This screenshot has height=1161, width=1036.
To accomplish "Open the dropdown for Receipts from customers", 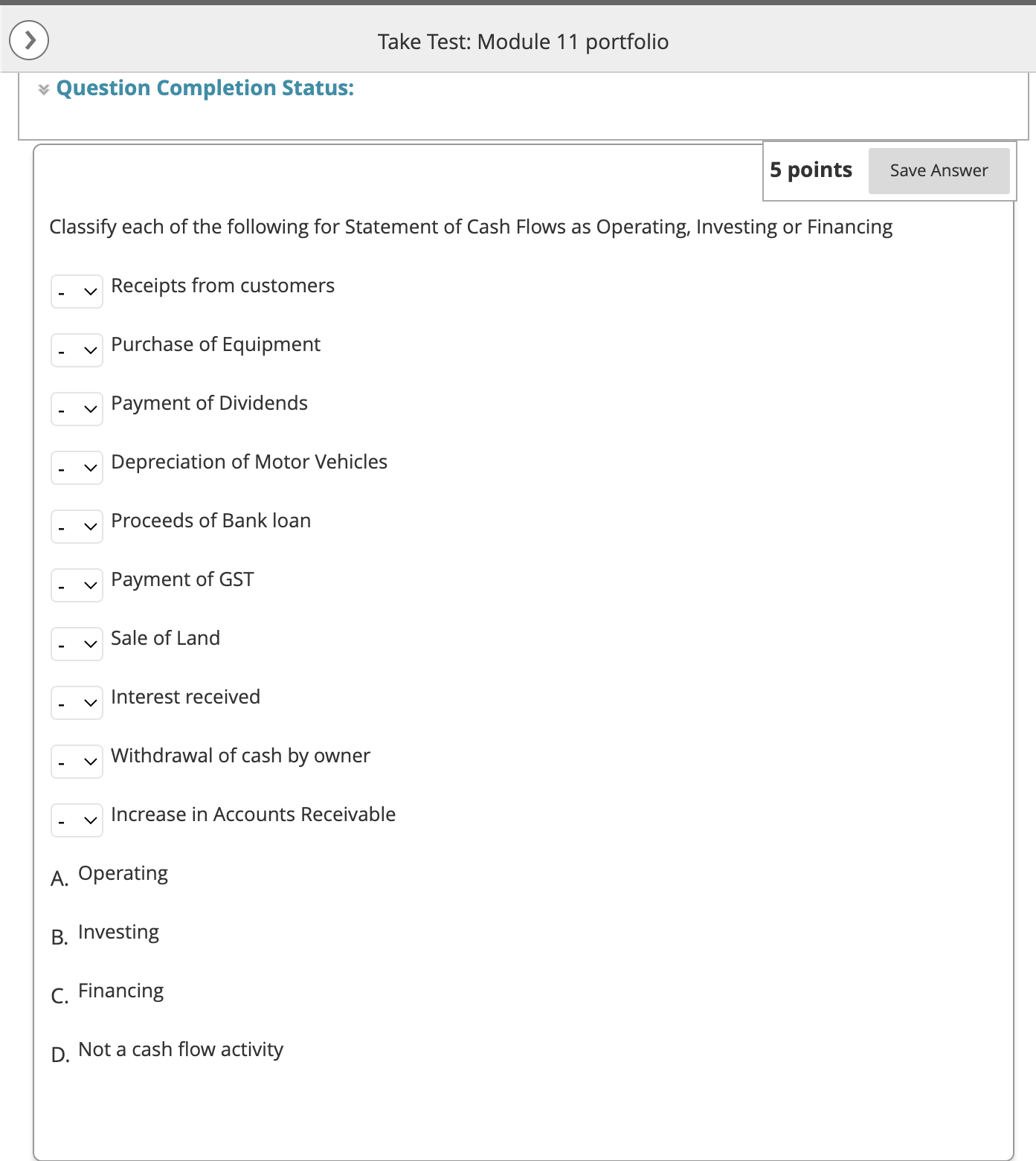I will (x=77, y=291).
